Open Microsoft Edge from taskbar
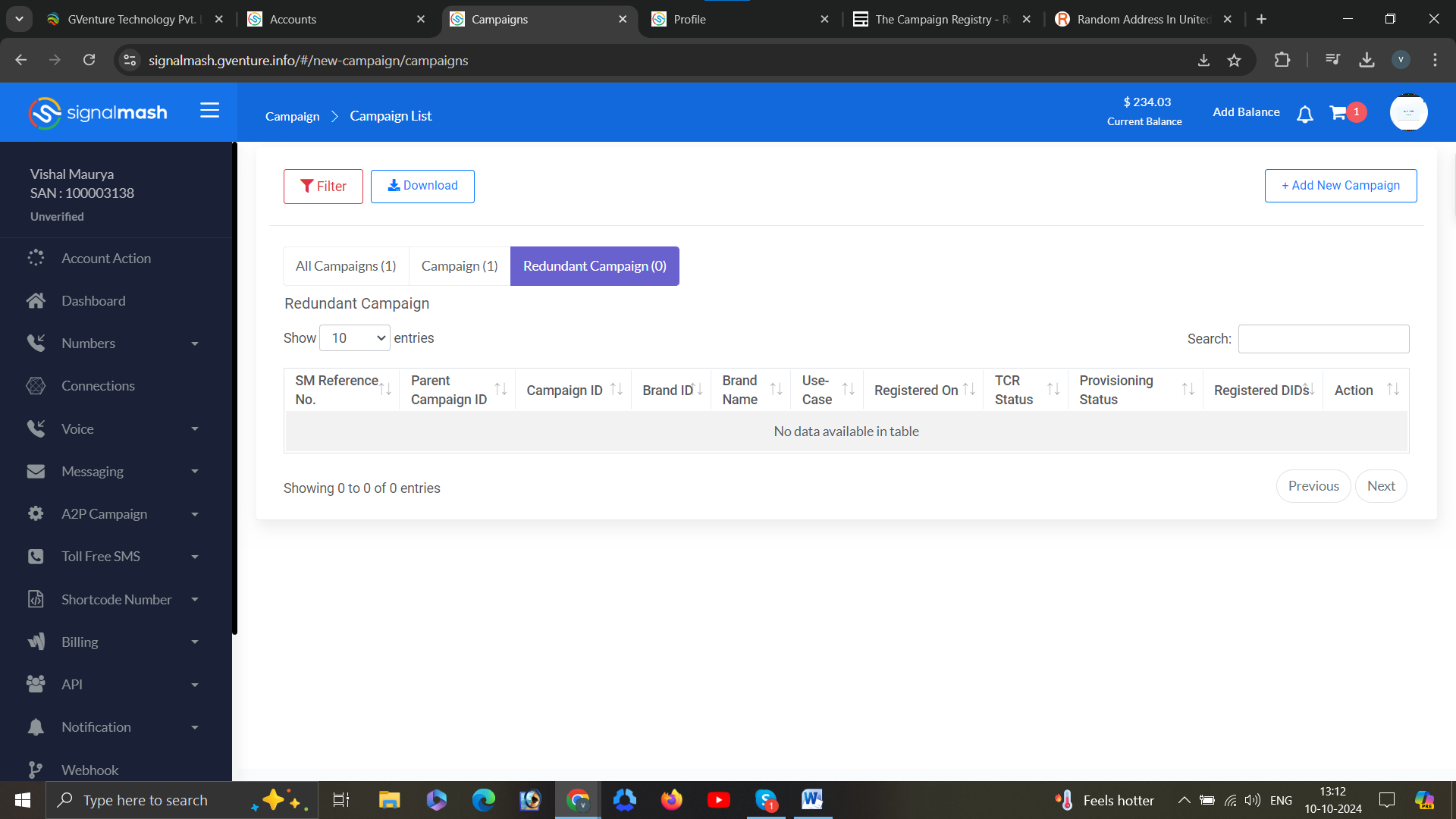The width and height of the screenshot is (1456, 819). [x=483, y=800]
